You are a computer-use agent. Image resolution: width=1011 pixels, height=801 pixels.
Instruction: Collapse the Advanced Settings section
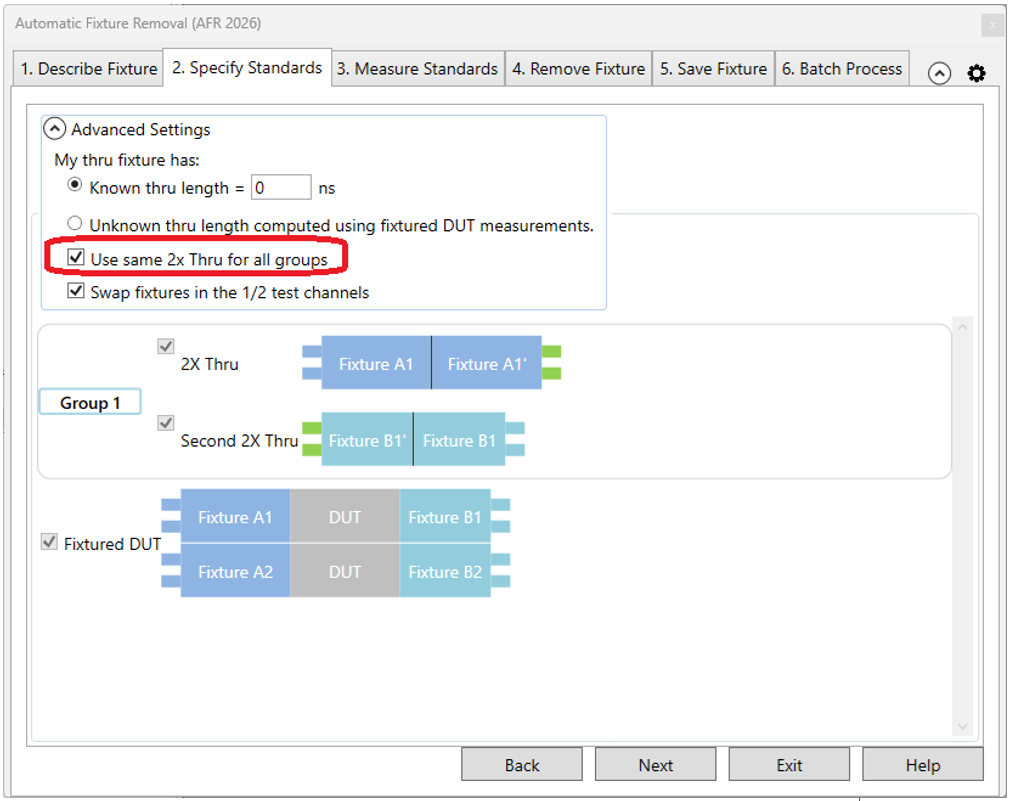[x=56, y=129]
